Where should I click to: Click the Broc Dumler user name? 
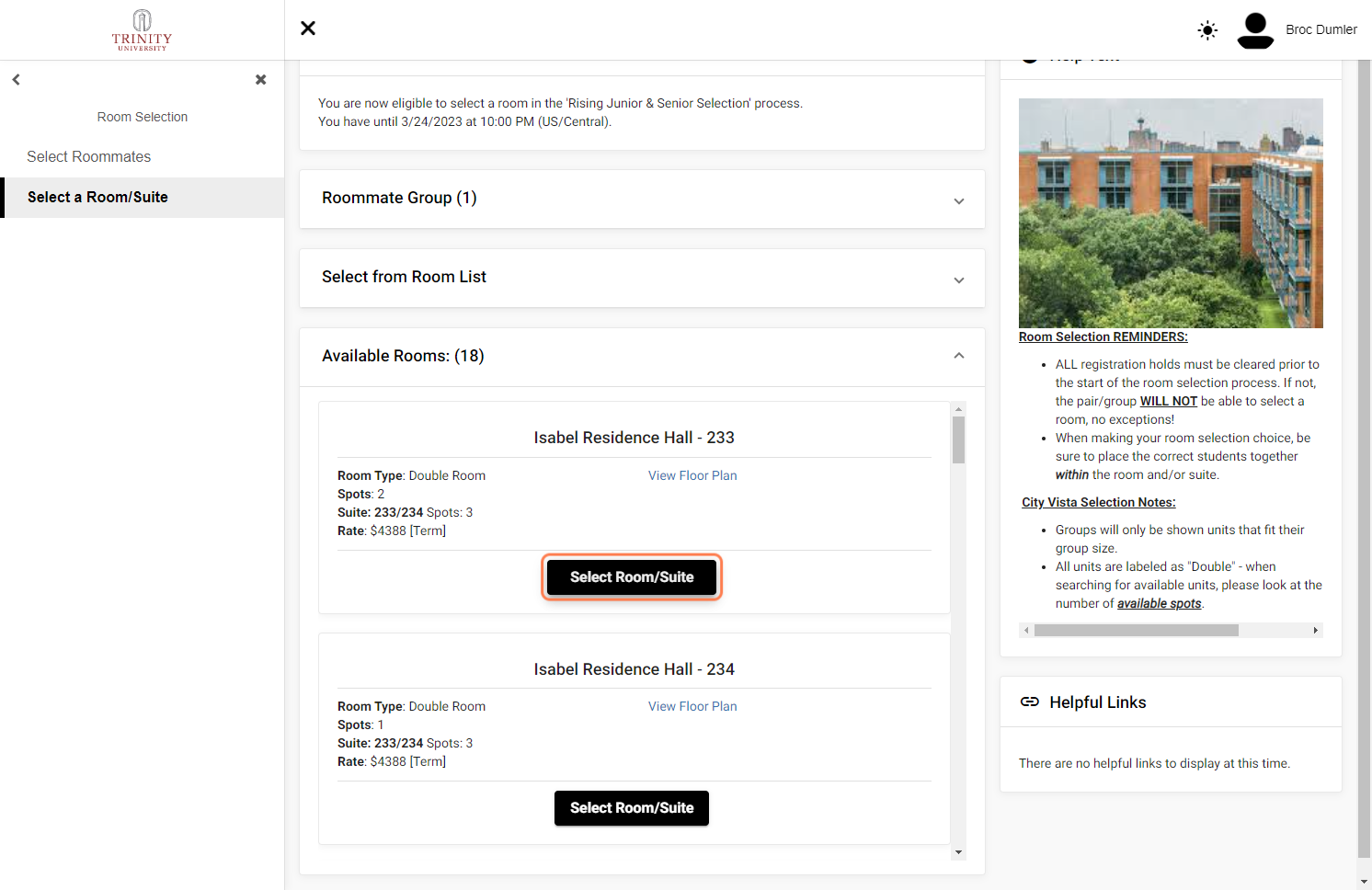pos(1321,29)
